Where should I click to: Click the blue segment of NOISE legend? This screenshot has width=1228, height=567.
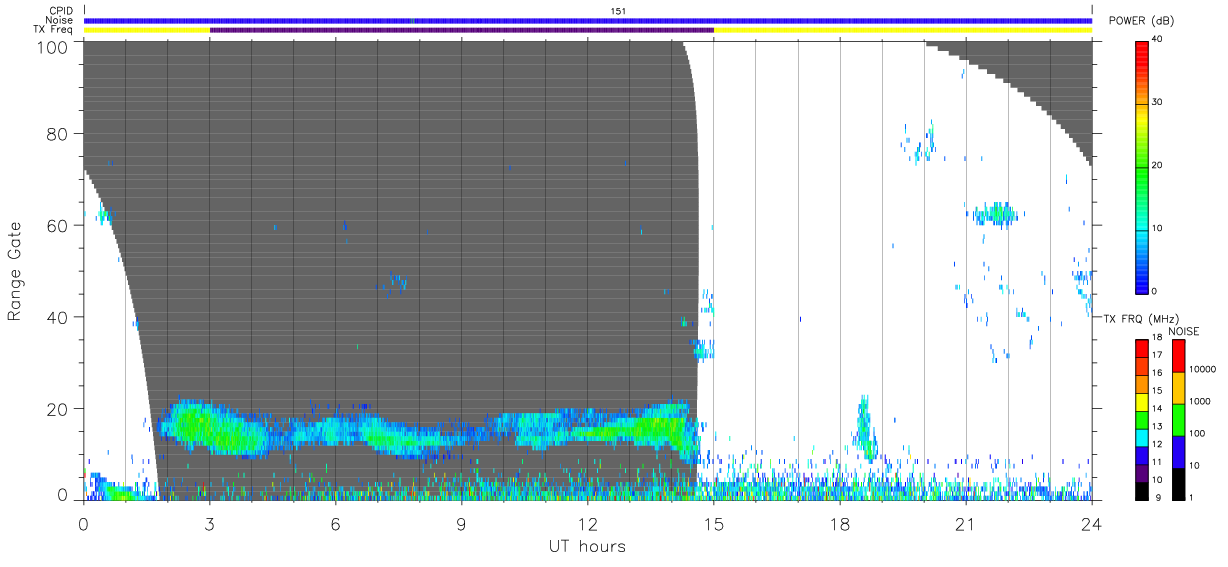1178,450
